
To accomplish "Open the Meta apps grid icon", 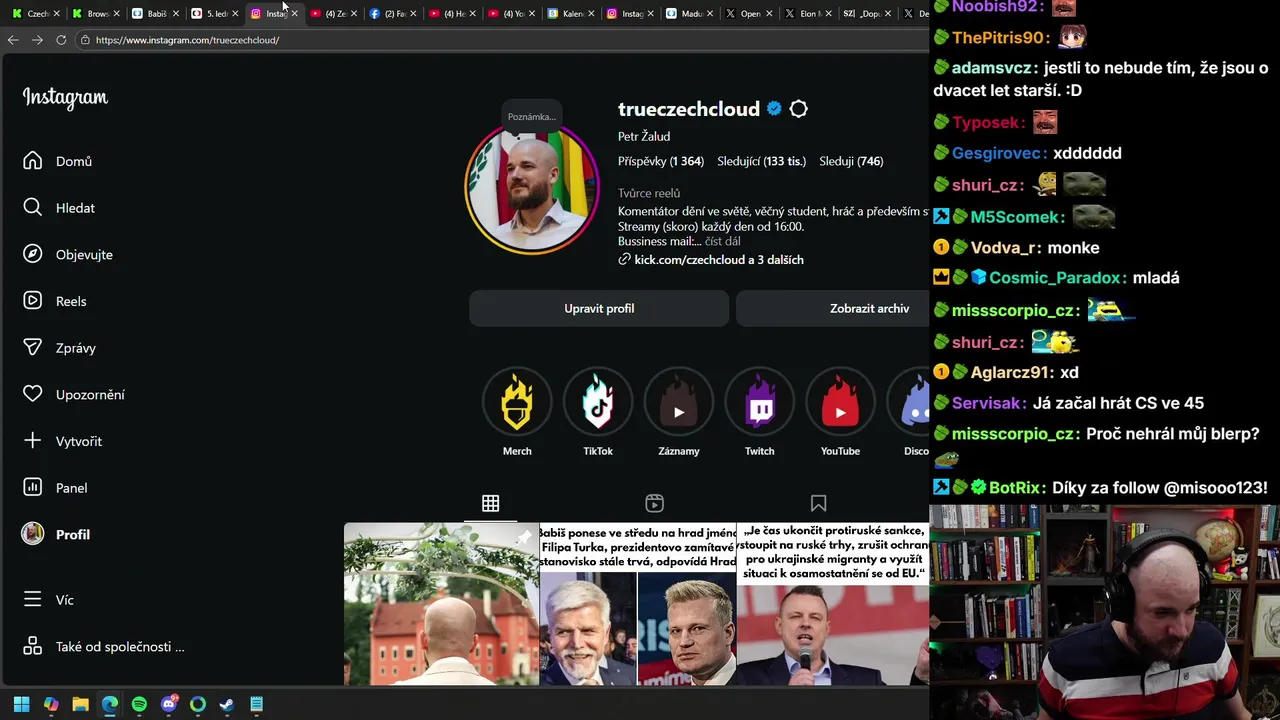I will [33, 647].
